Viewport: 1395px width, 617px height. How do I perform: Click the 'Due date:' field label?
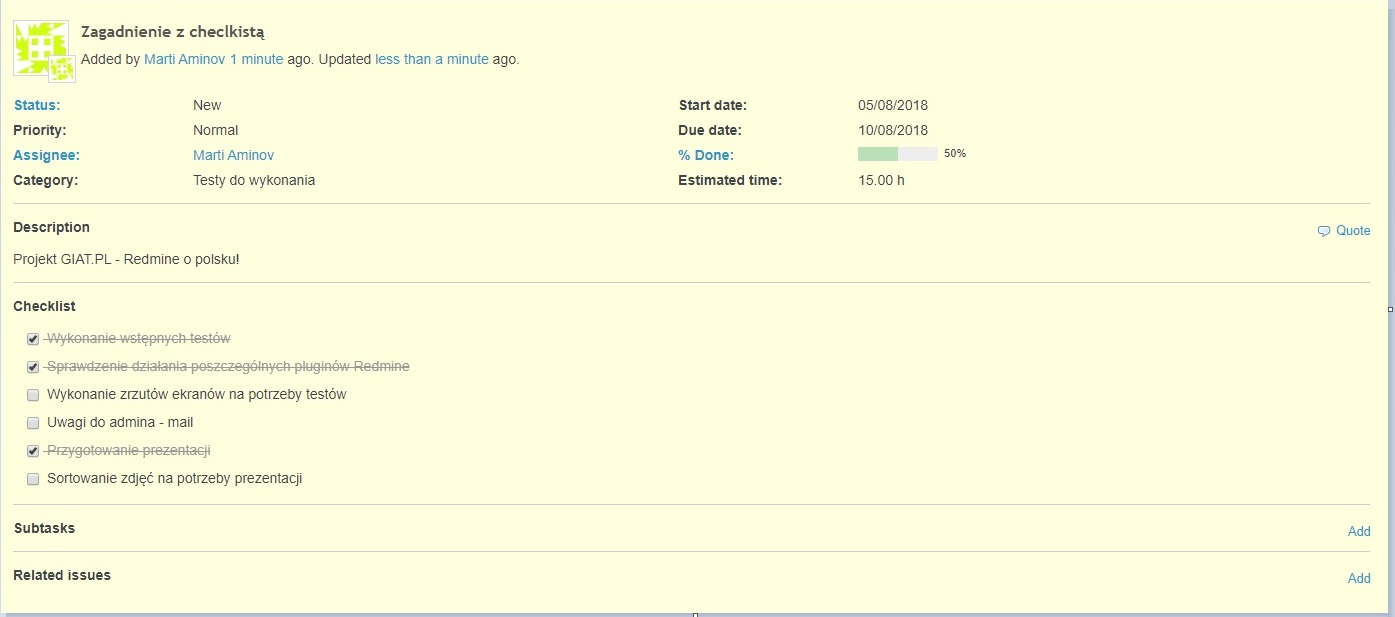709,130
